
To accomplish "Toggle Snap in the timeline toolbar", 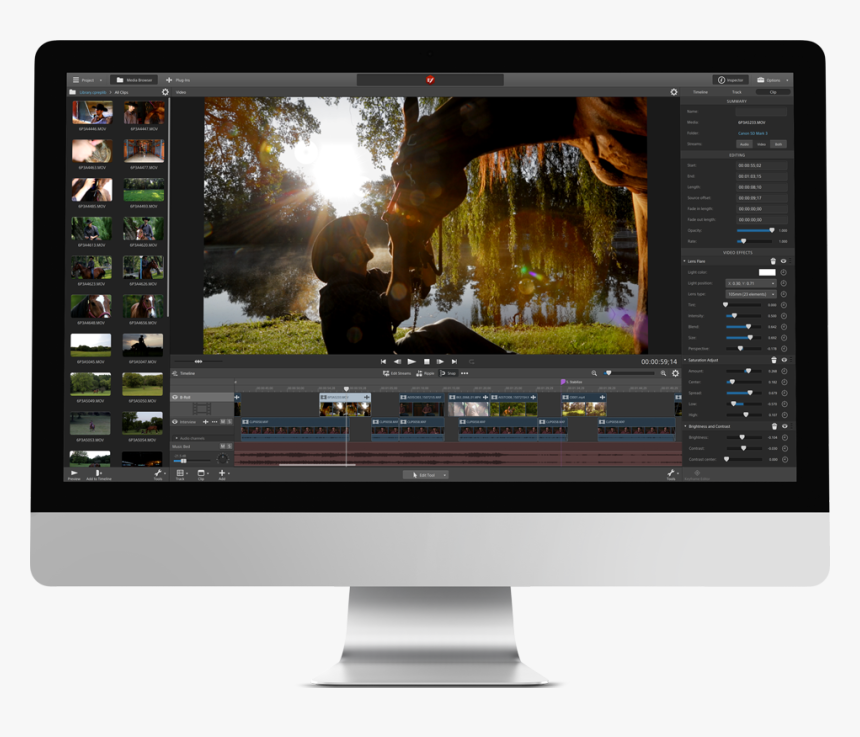I will (448, 373).
